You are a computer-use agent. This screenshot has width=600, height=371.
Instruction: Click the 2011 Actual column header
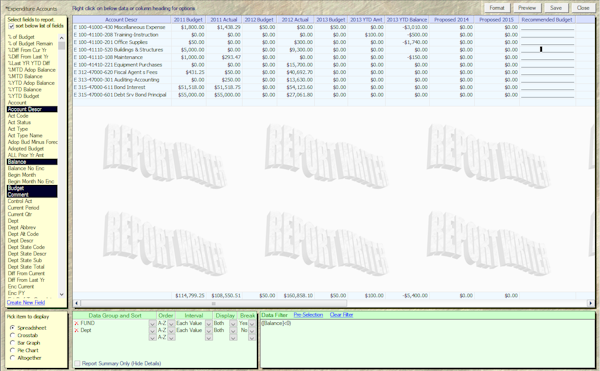[224, 20]
